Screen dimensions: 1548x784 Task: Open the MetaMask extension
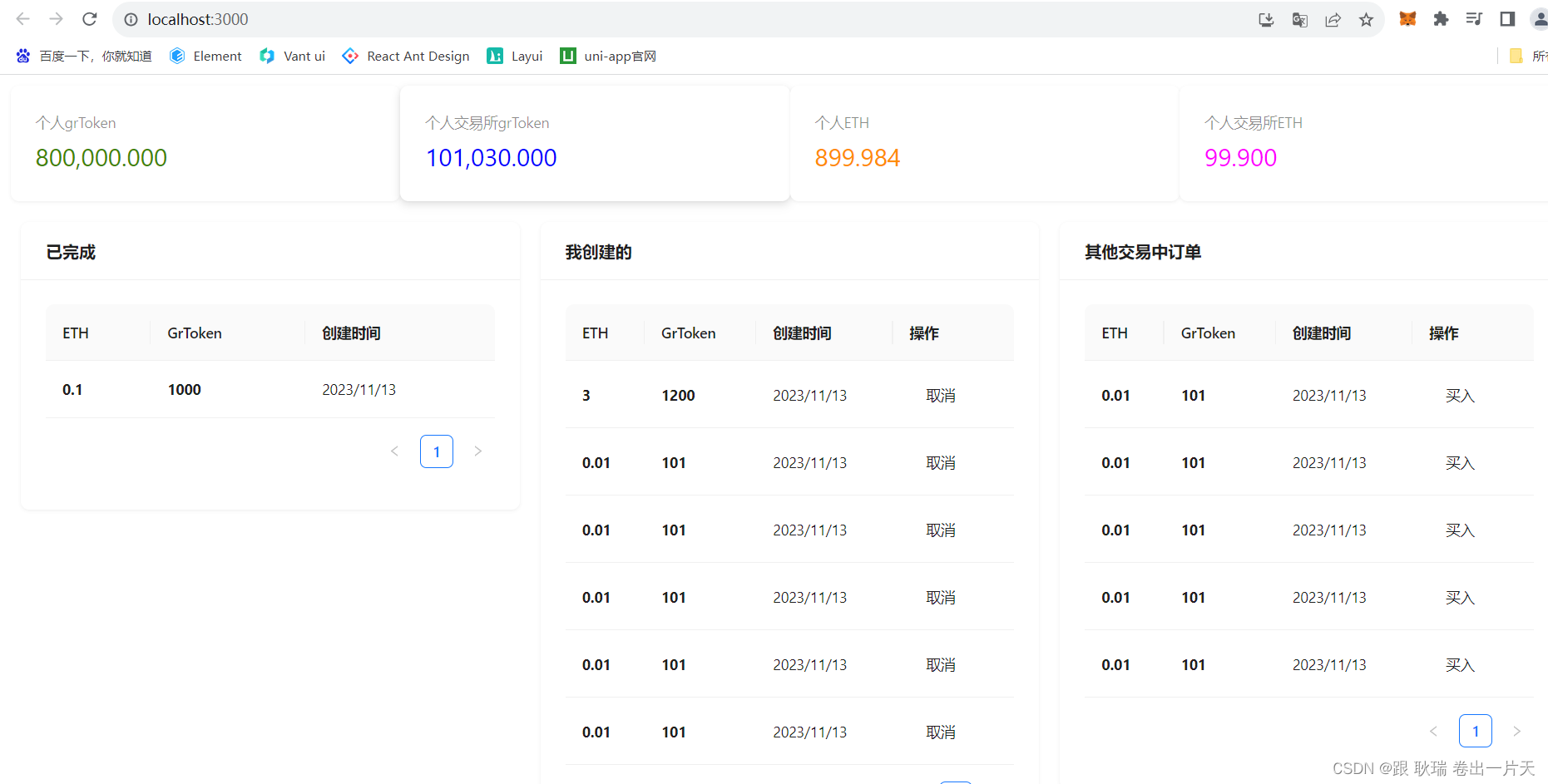[1407, 18]
